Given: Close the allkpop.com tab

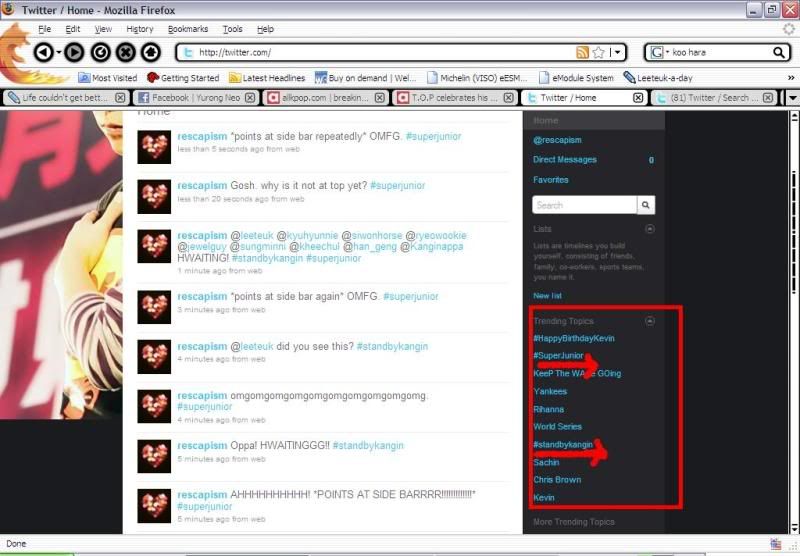Looking at the screenshot, I should 378,98.
